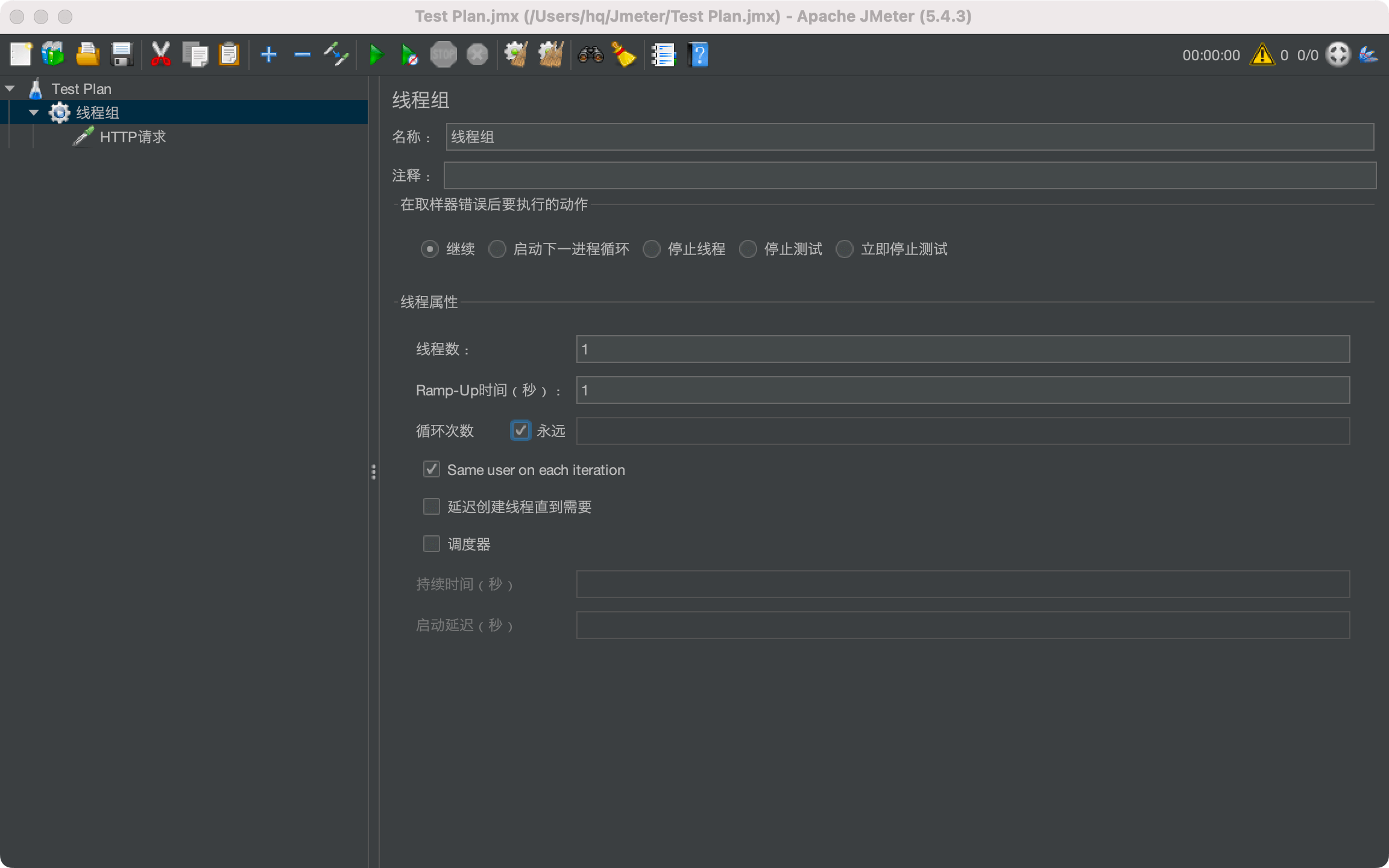Click the Function Helper list icon
Image resolution: width=1389 pixels, height=868 pixels.
coord(664,55)
